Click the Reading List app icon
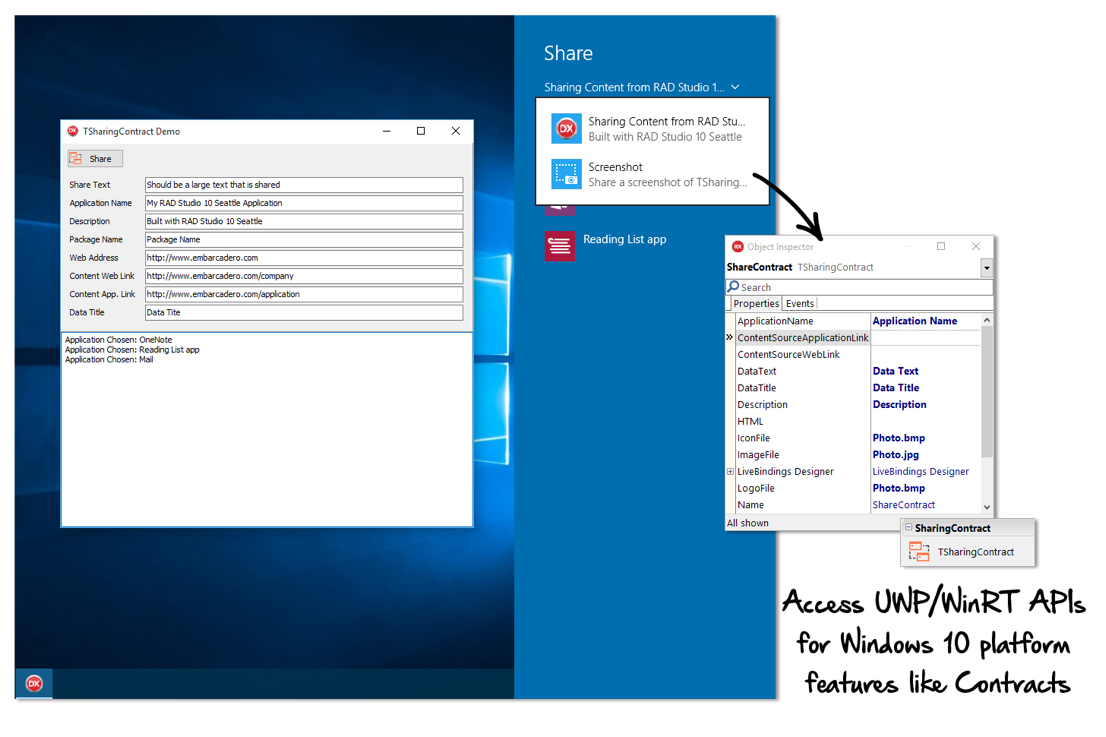 (x=559, y=245)
